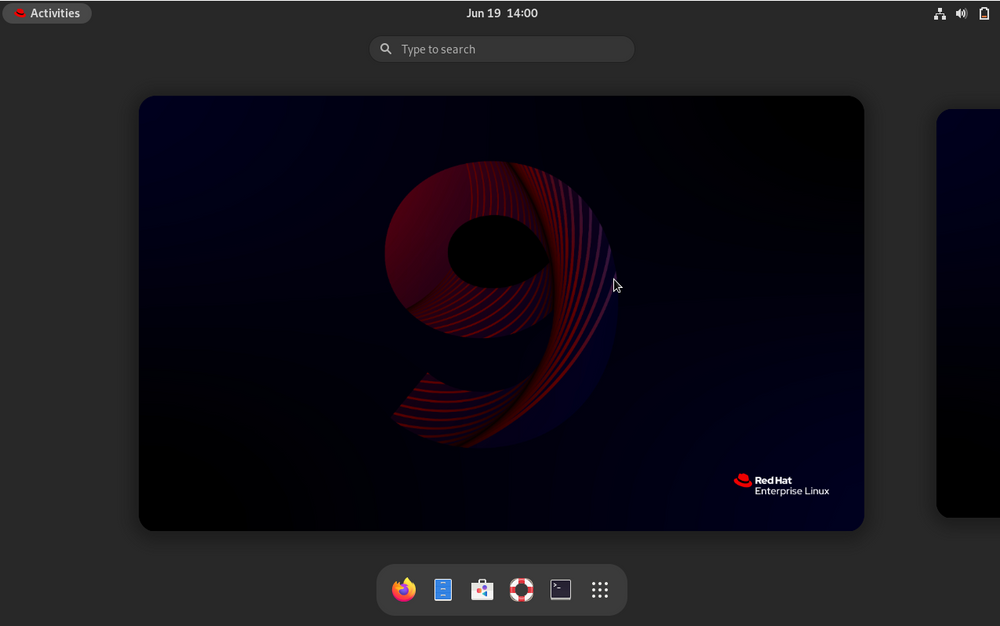Click Activities in the top bar
This screenshot has width=1000, height=626.
pos(54,13)
